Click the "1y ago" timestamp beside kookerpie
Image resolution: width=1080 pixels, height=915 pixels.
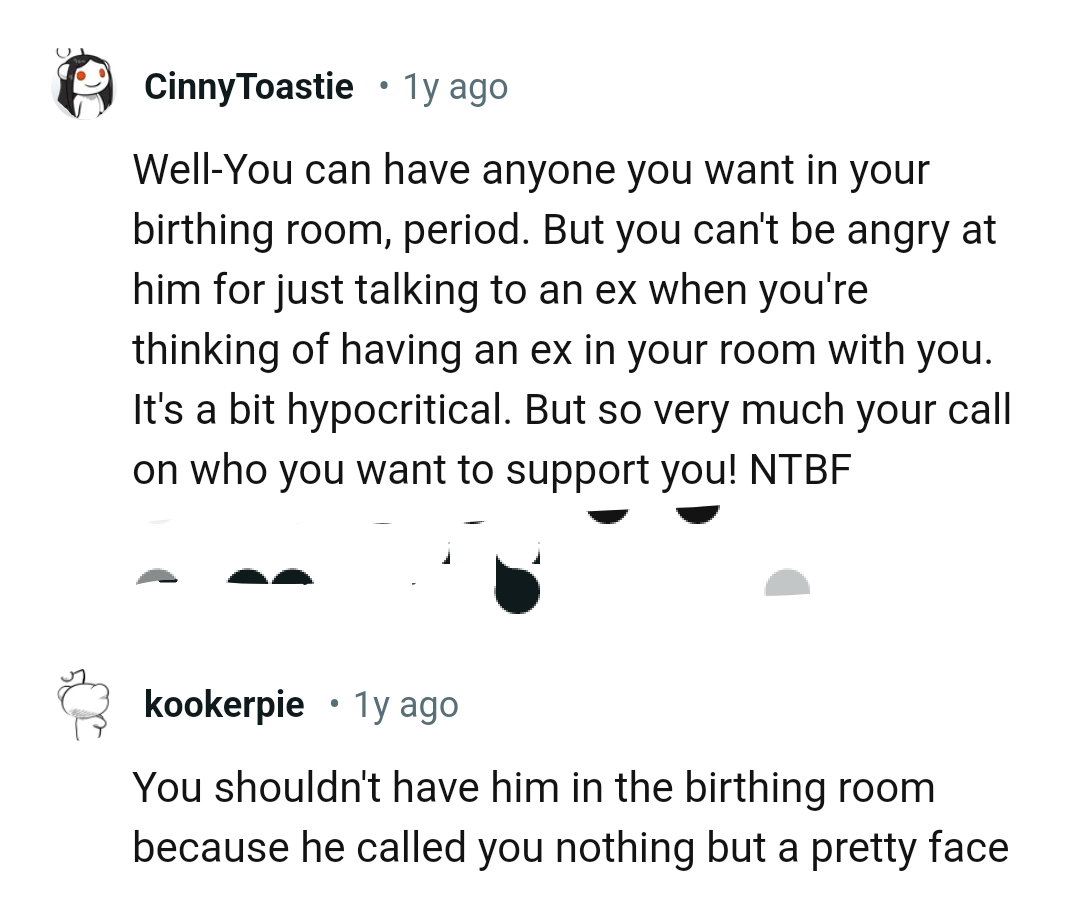405,705
